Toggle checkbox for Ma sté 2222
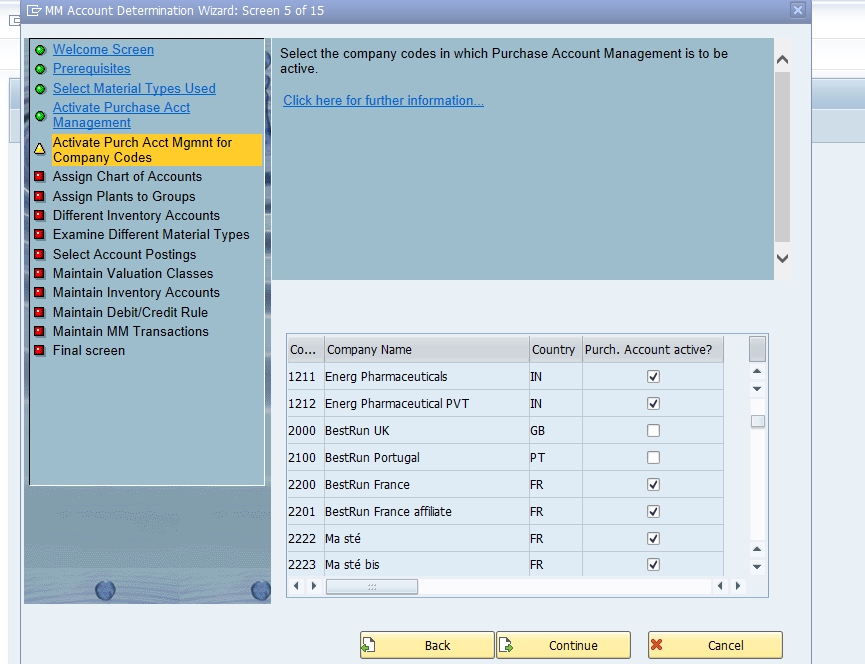The width and height of the screenshot is (865, 664). click(653, 539)
